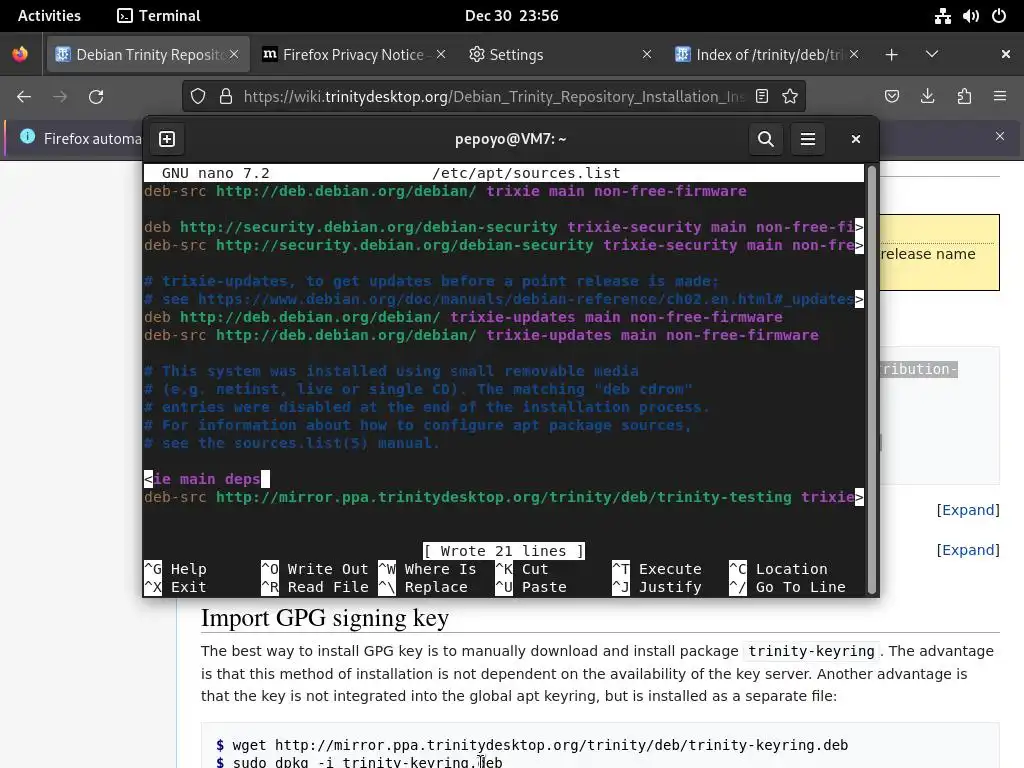The image size is (1024, 768).
Task: Close the Settings tab
Action: [647, 54]
